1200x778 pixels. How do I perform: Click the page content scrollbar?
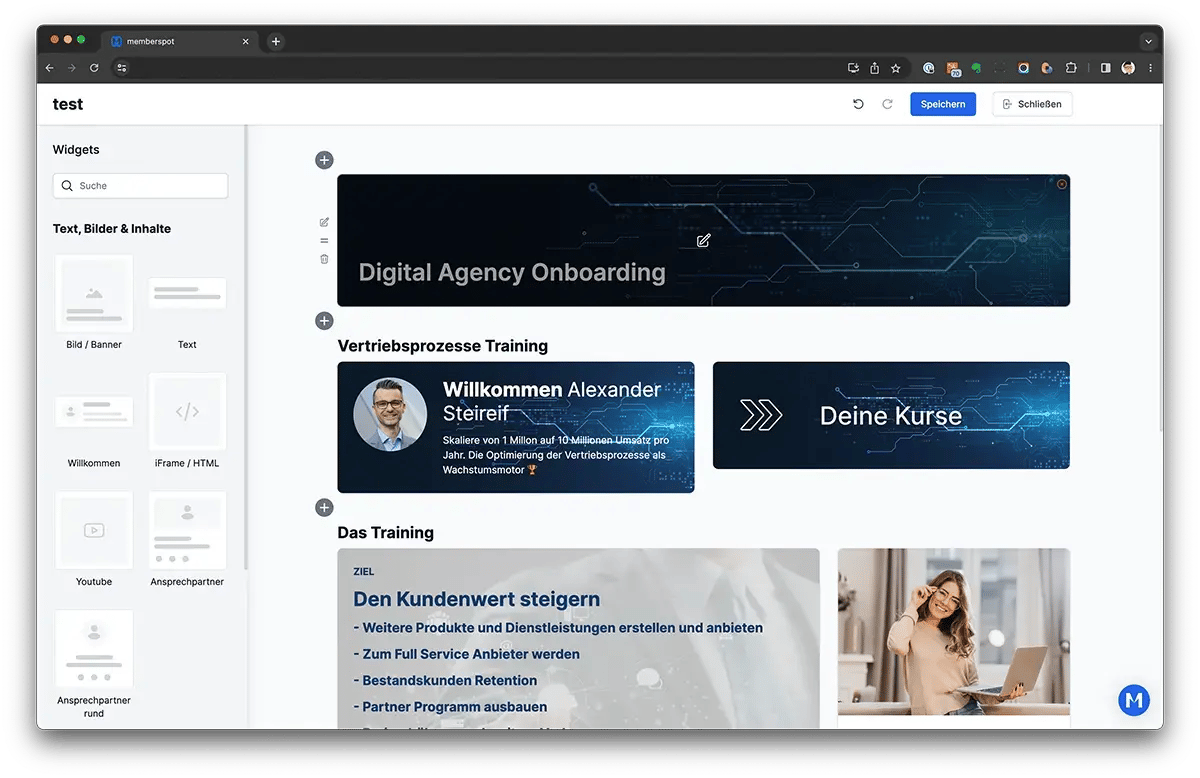click(1160, 278)
